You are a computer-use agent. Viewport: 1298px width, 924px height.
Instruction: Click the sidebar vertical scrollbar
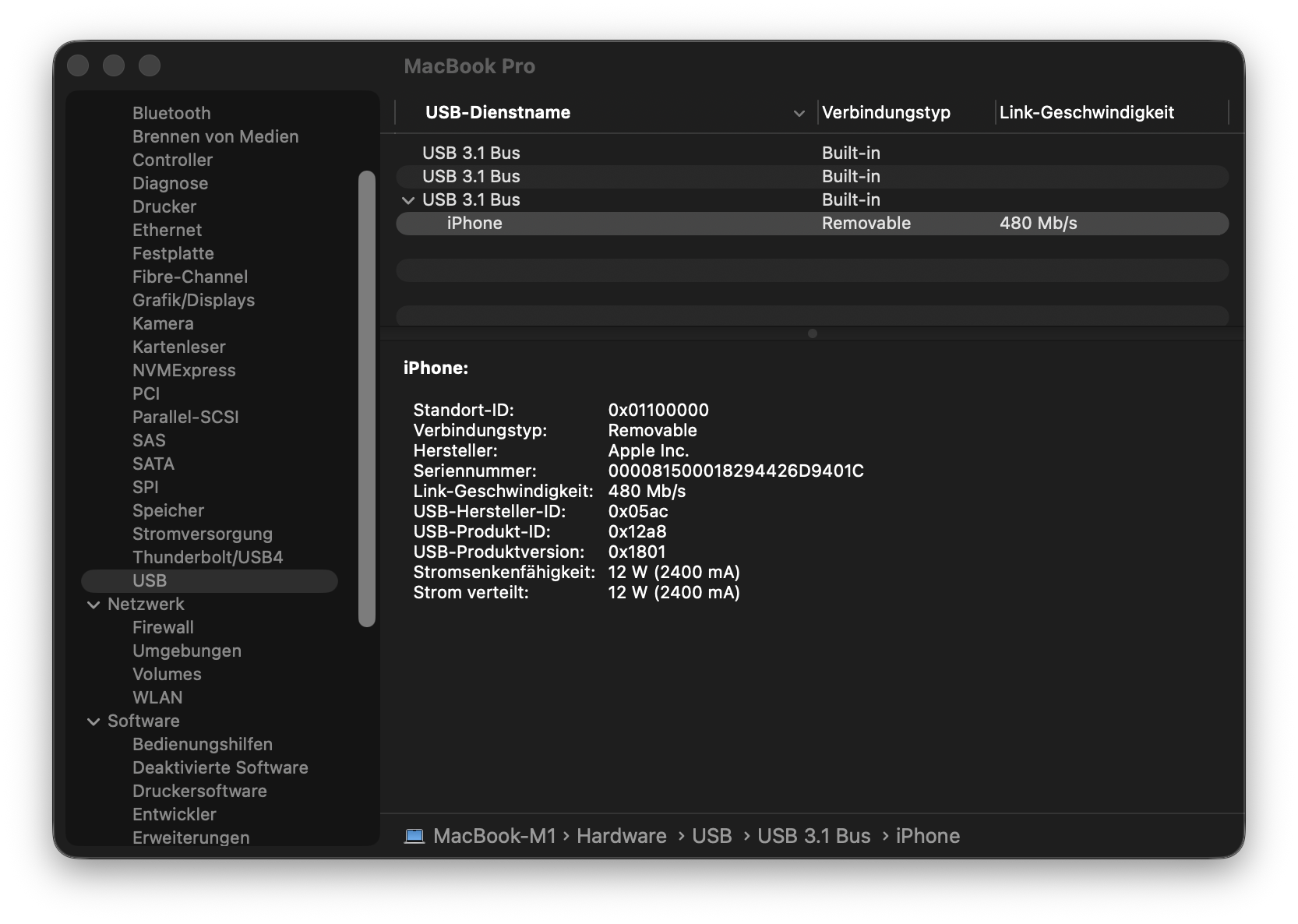click(x=367, y=397)
